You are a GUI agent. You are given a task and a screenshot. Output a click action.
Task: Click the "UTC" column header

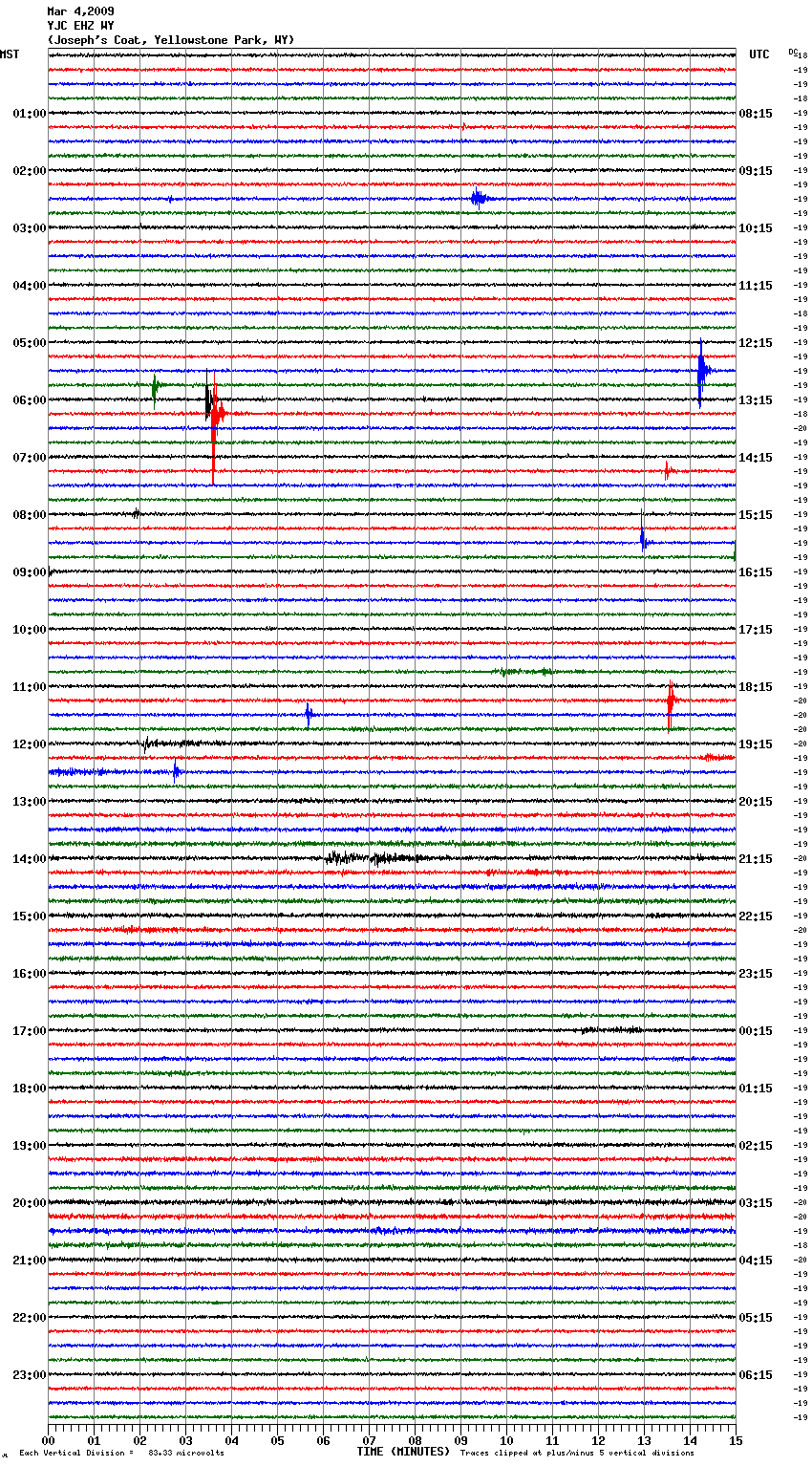tap(759, 54)
